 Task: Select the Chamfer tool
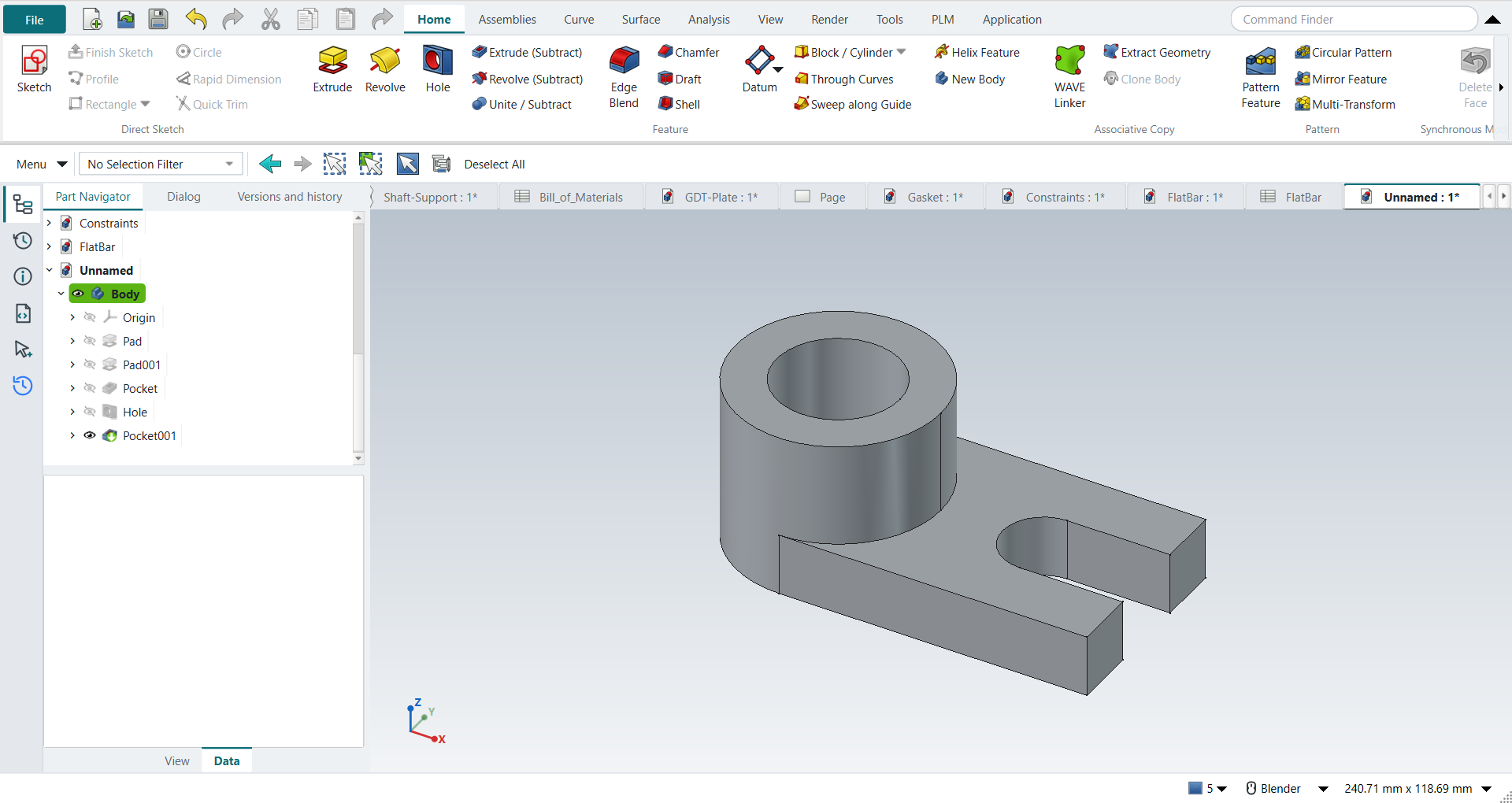tap(688, 52)
